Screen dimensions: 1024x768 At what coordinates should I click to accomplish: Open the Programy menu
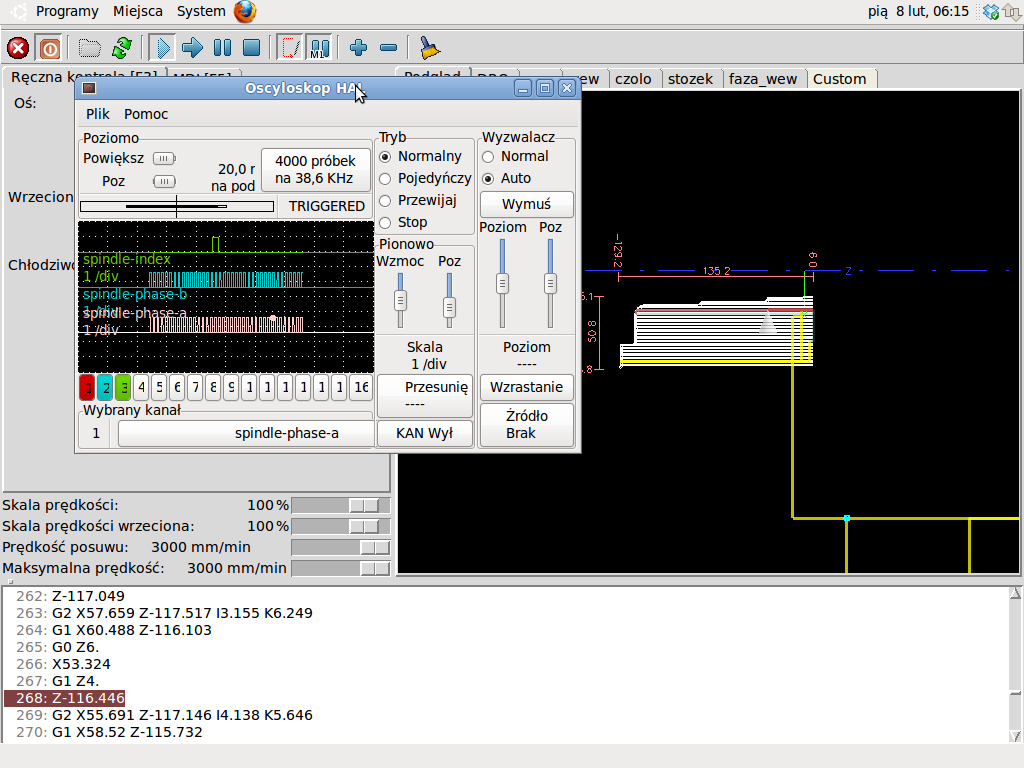[x=67, y=11]
